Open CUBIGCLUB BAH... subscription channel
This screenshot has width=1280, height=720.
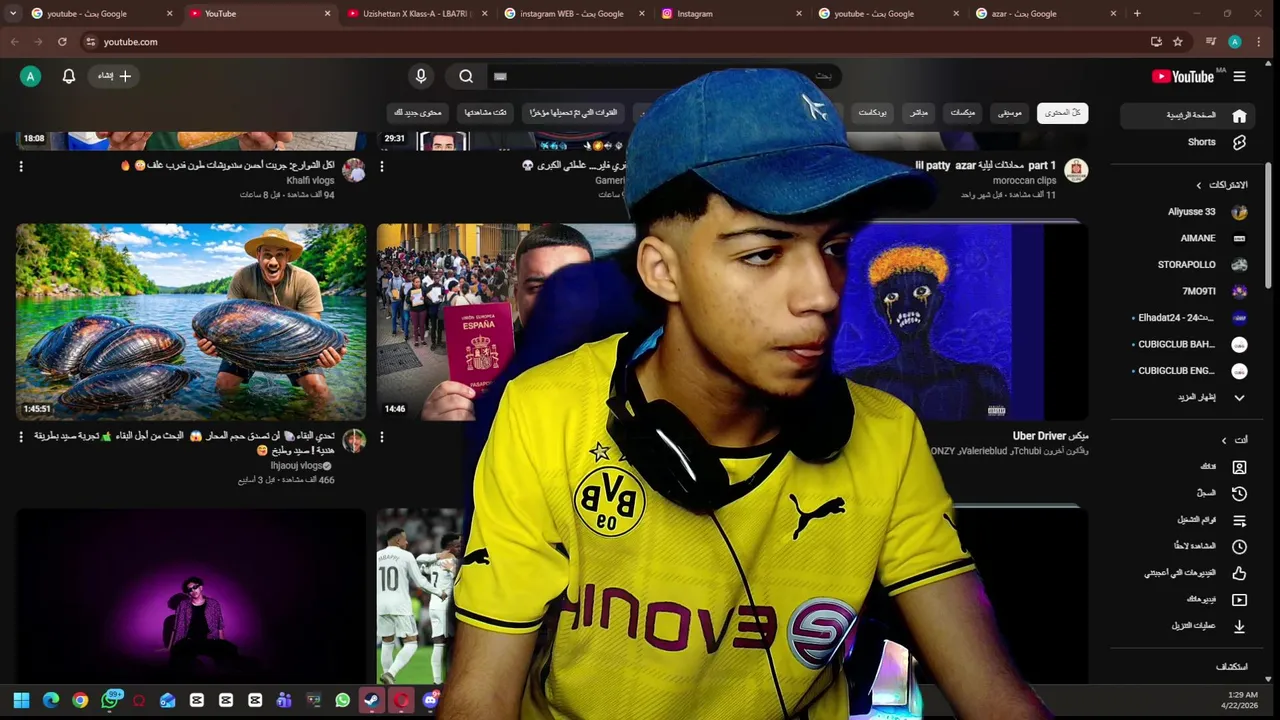coord(1188,344)
